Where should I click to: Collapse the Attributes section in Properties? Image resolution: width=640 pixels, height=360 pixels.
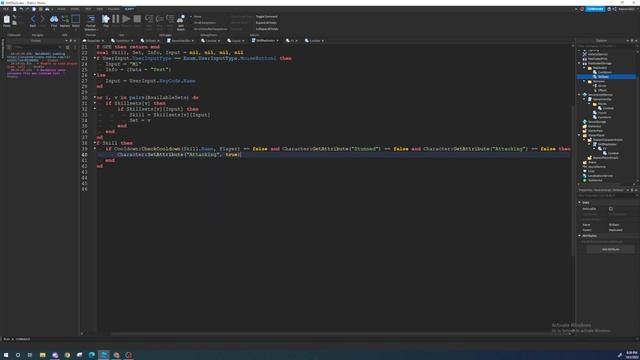click(x=580, y=236)
